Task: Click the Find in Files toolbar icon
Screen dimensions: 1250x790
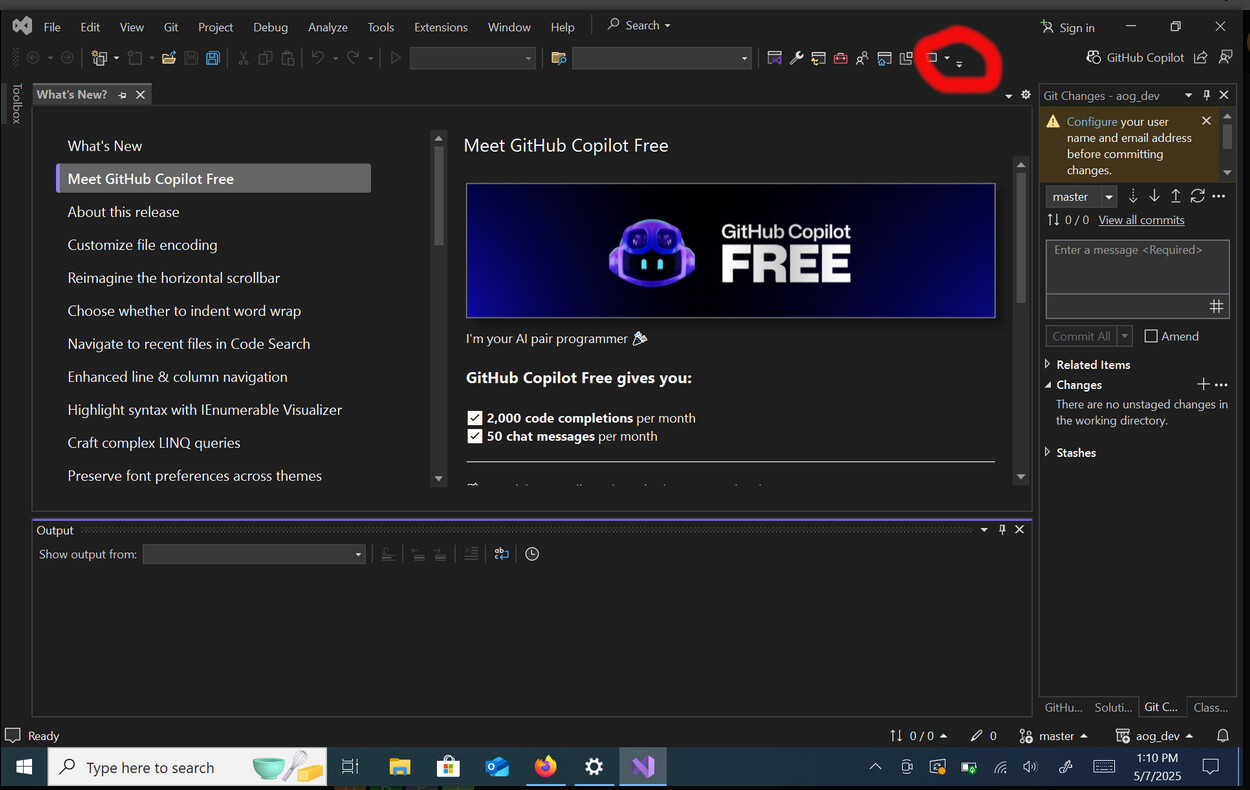Action: pos(559,58)
